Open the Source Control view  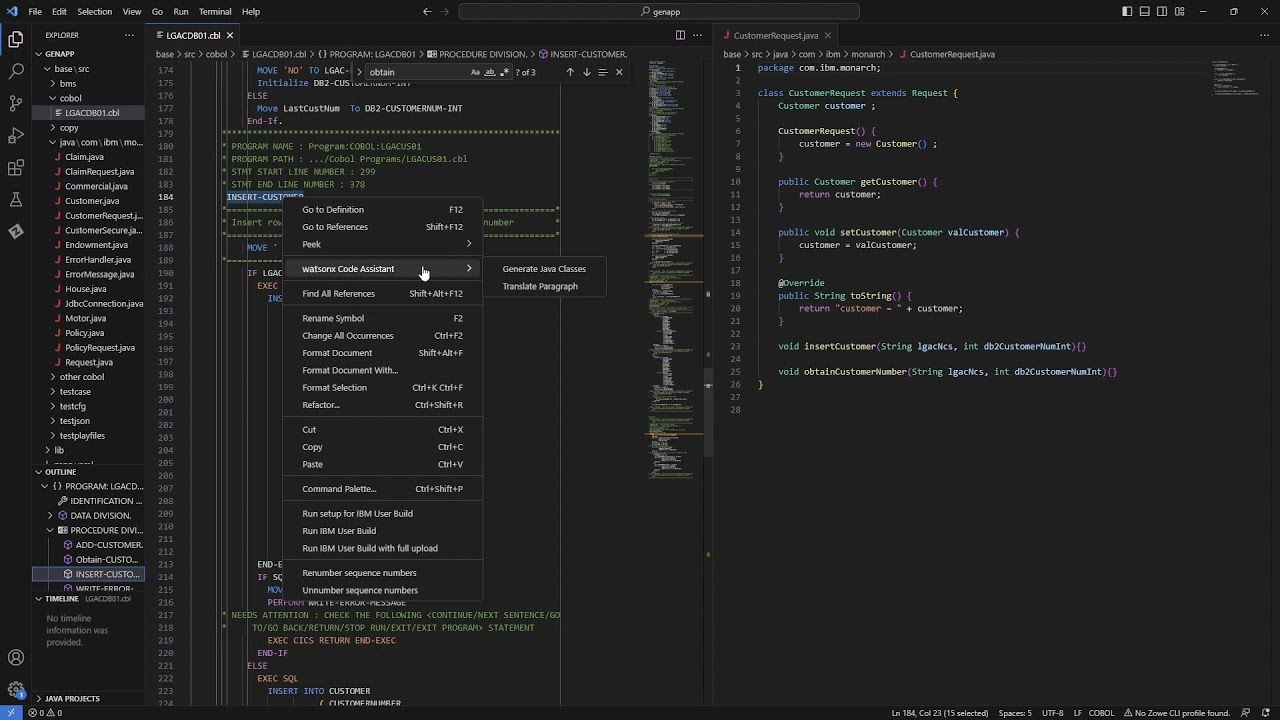[16, 103]
